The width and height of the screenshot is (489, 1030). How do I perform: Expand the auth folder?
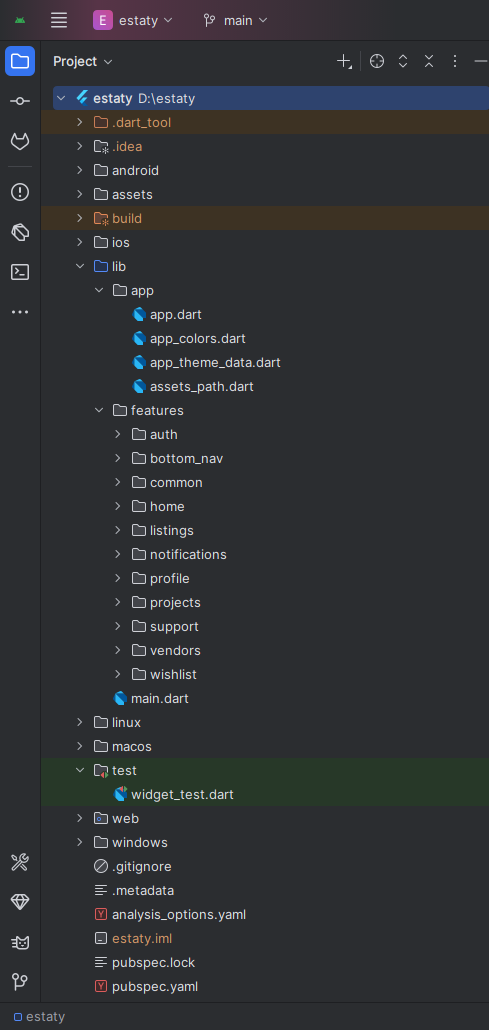[x=118, y=434]
